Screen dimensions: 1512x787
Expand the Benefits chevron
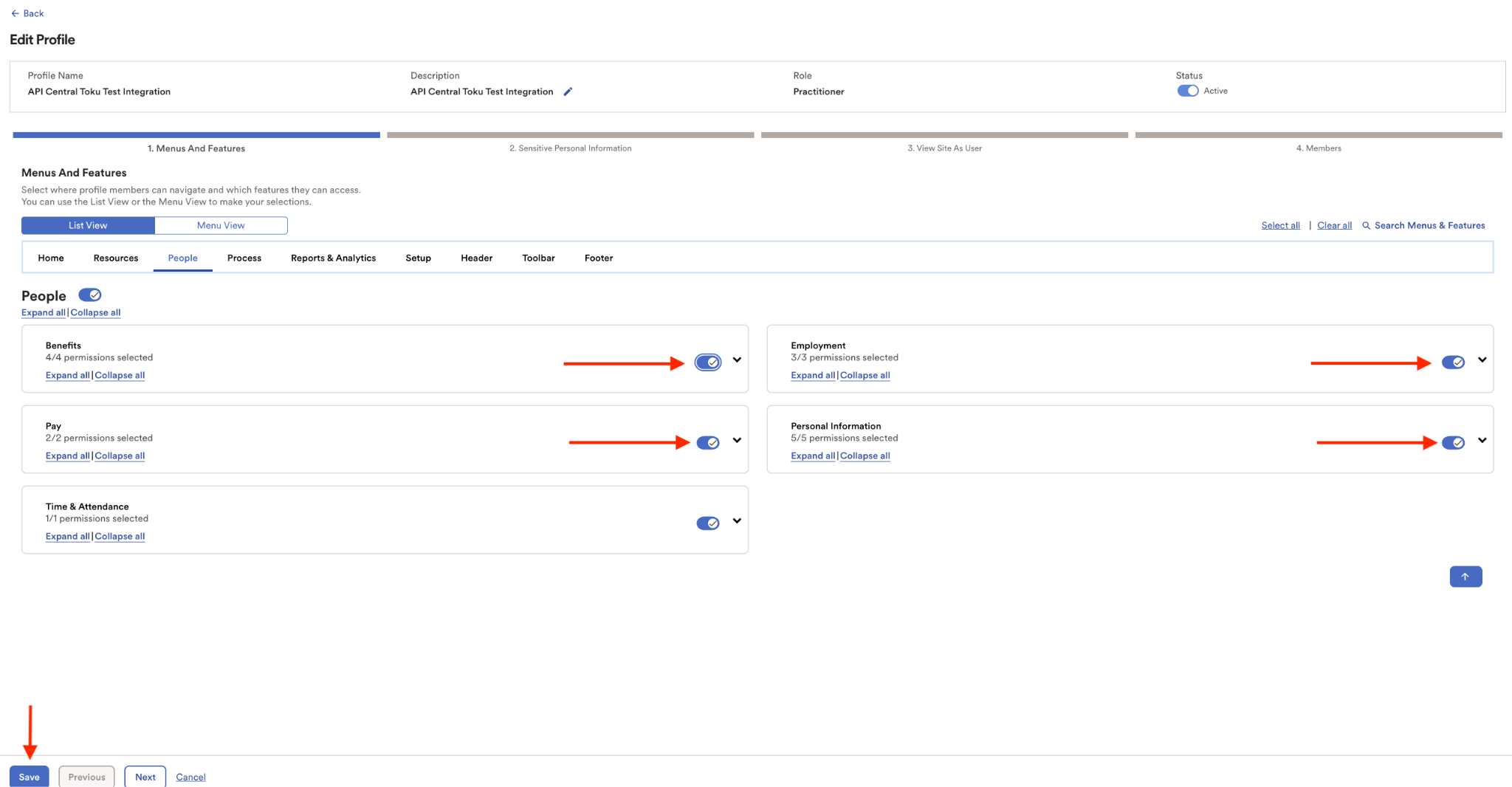tap(737, 360)
